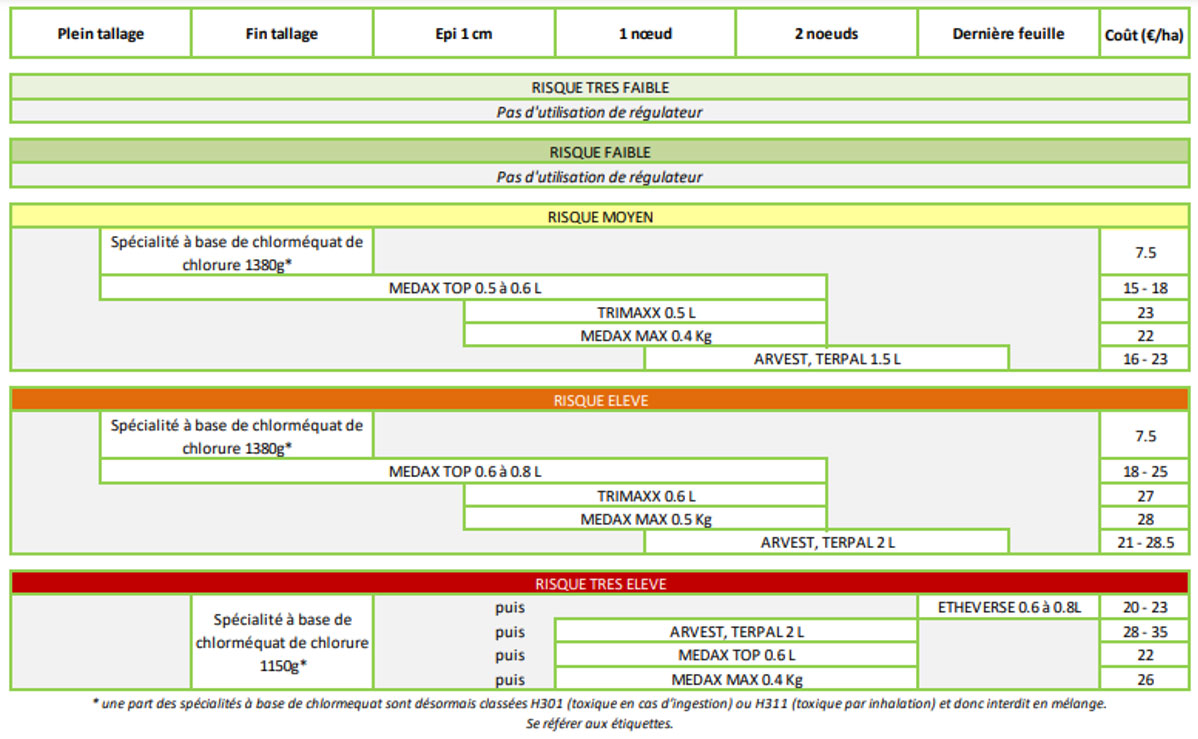
Task: Select the 'RISQUE FAIBLE' green banner
Action: coord(600,152)
